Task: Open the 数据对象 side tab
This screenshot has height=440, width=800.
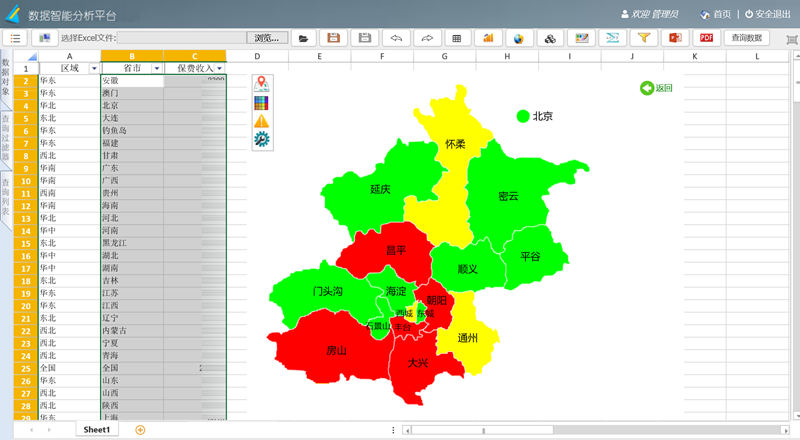Action: pos(6,77)
